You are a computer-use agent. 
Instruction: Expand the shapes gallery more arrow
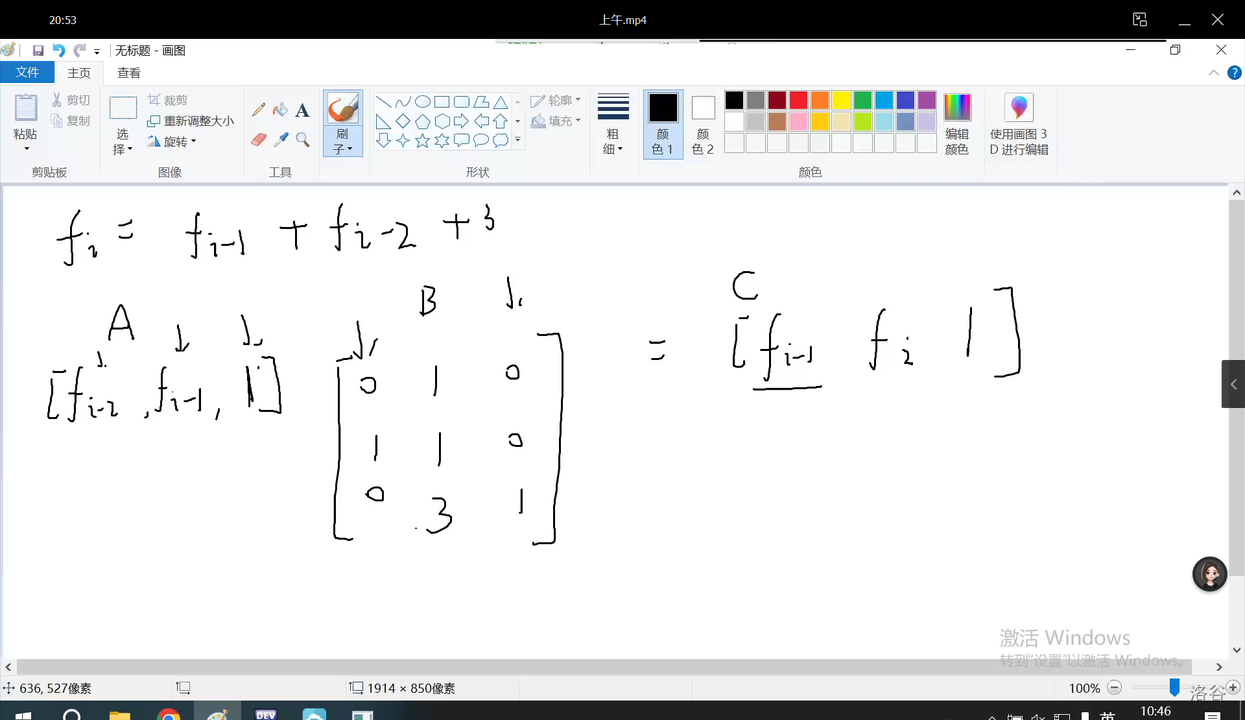(x=518, y=140)
